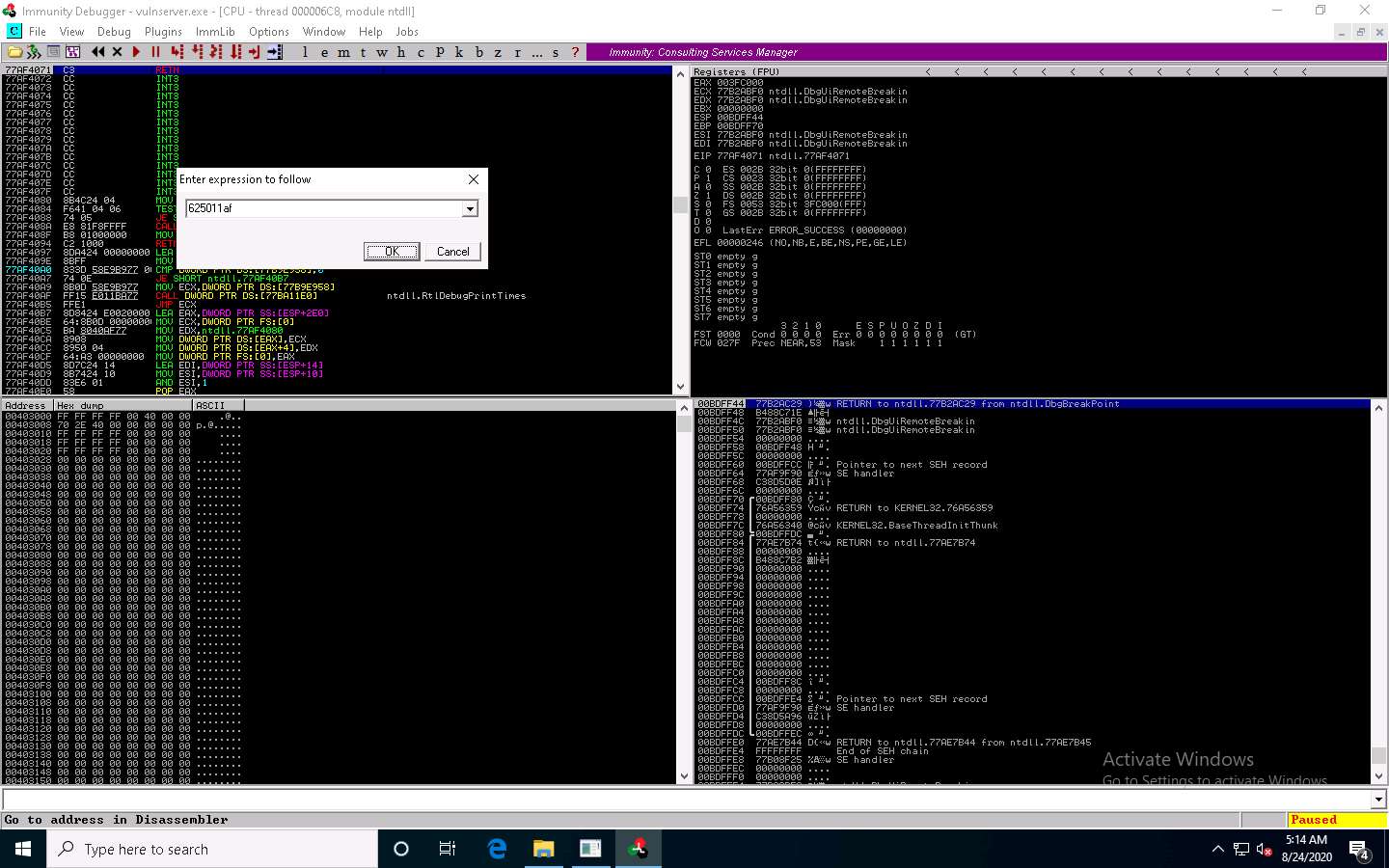Confirm the expression dialog with OK
The height and width of the screenshot is (868, 1389).
(x=392, y=252)
